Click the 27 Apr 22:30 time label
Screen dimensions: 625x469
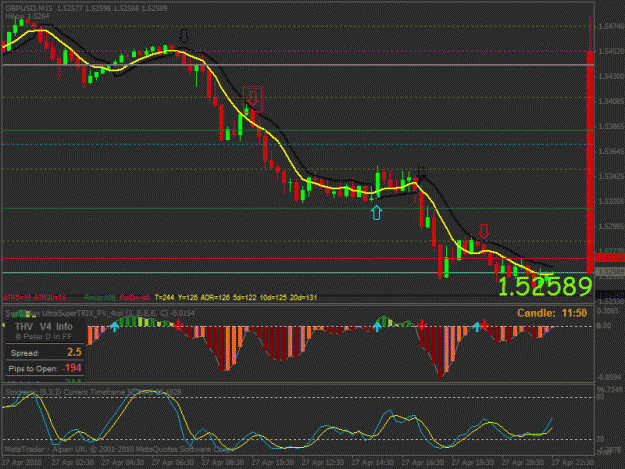pyautogui.click(x=573, y=463)
